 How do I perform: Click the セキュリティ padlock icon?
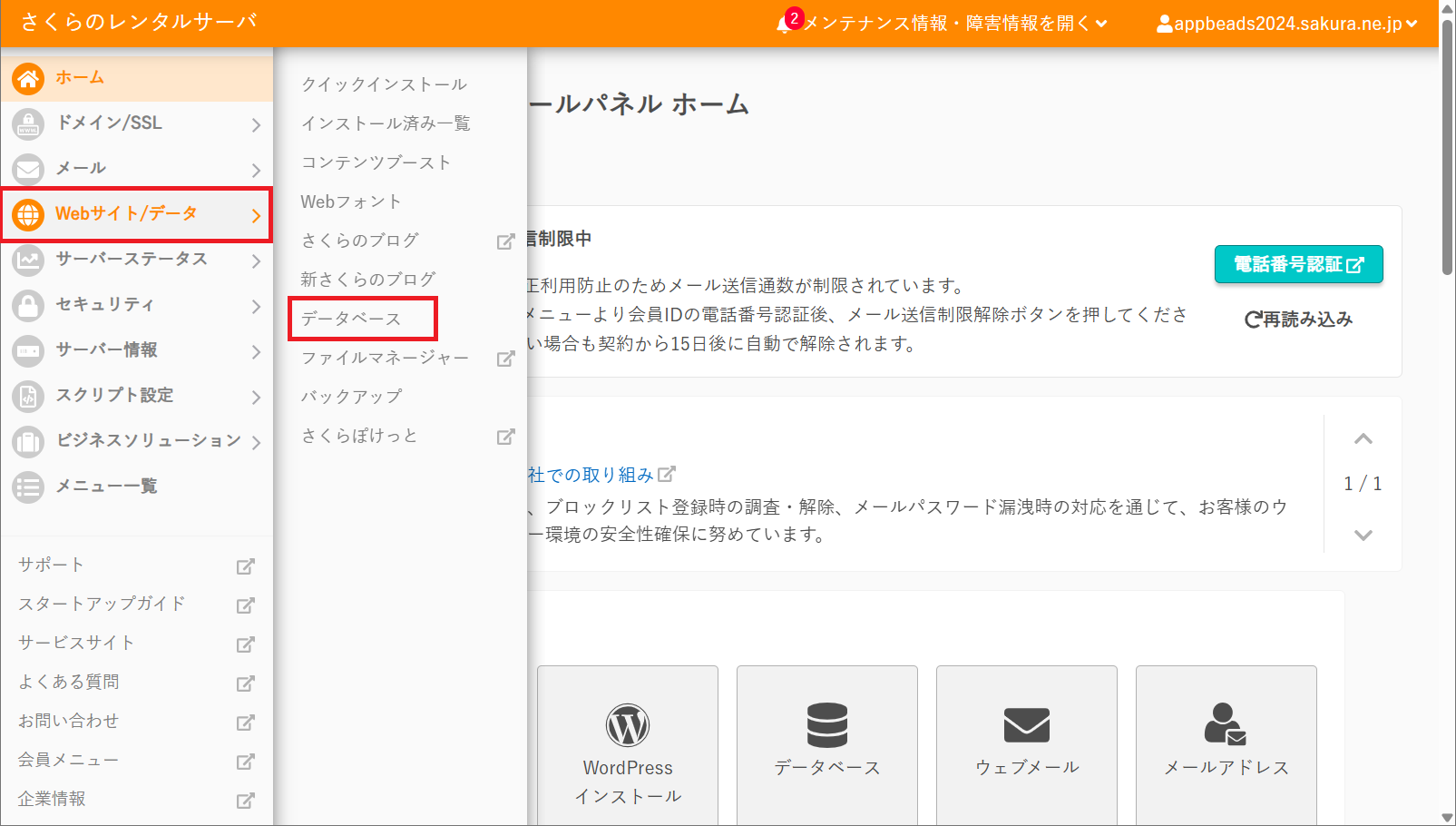click(28, 306)
